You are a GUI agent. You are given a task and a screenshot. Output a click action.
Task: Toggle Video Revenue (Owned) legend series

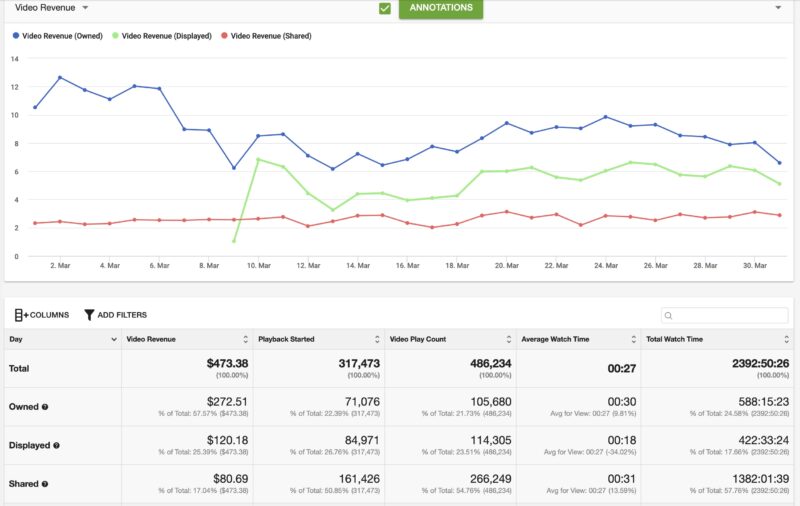coord(59,36)
